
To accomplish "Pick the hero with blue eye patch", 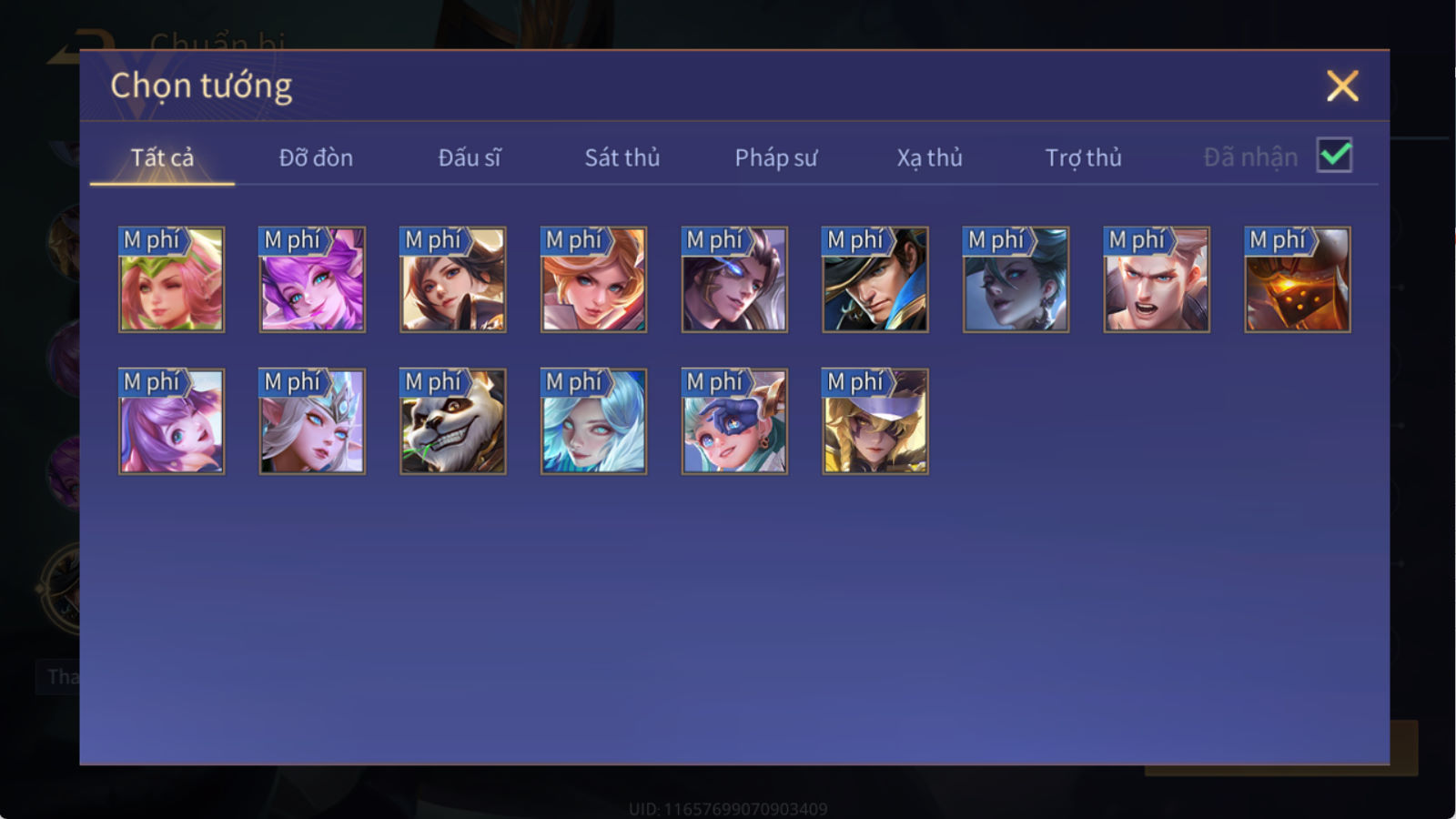I will tap(734, 421).
